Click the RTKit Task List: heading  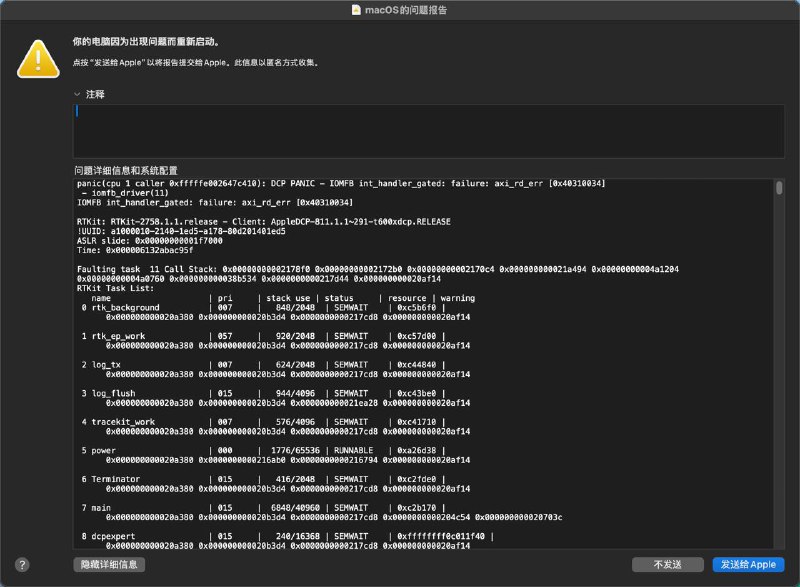click(x=115, y=288)
